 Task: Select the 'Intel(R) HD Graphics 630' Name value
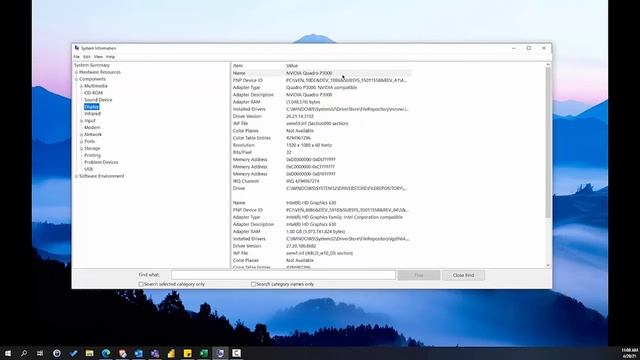click(311, 203)
